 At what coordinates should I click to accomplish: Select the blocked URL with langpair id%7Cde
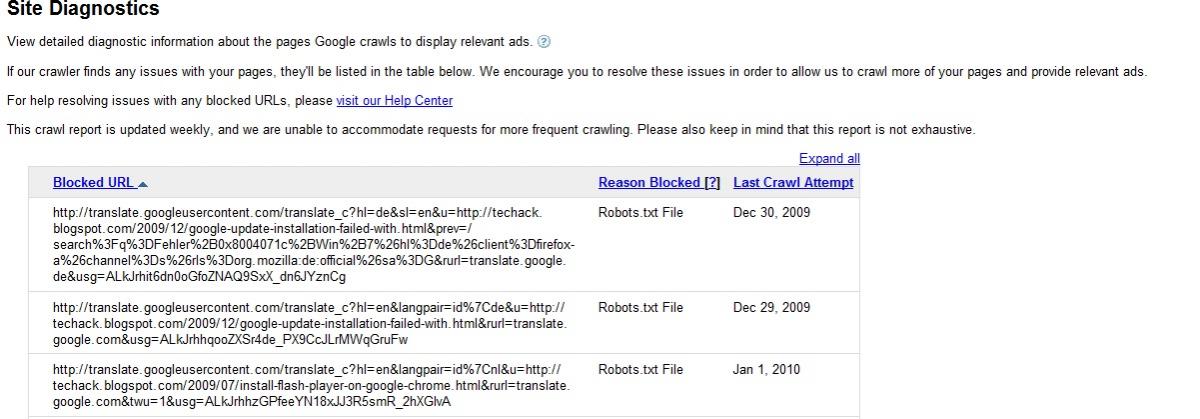point(310,324)
